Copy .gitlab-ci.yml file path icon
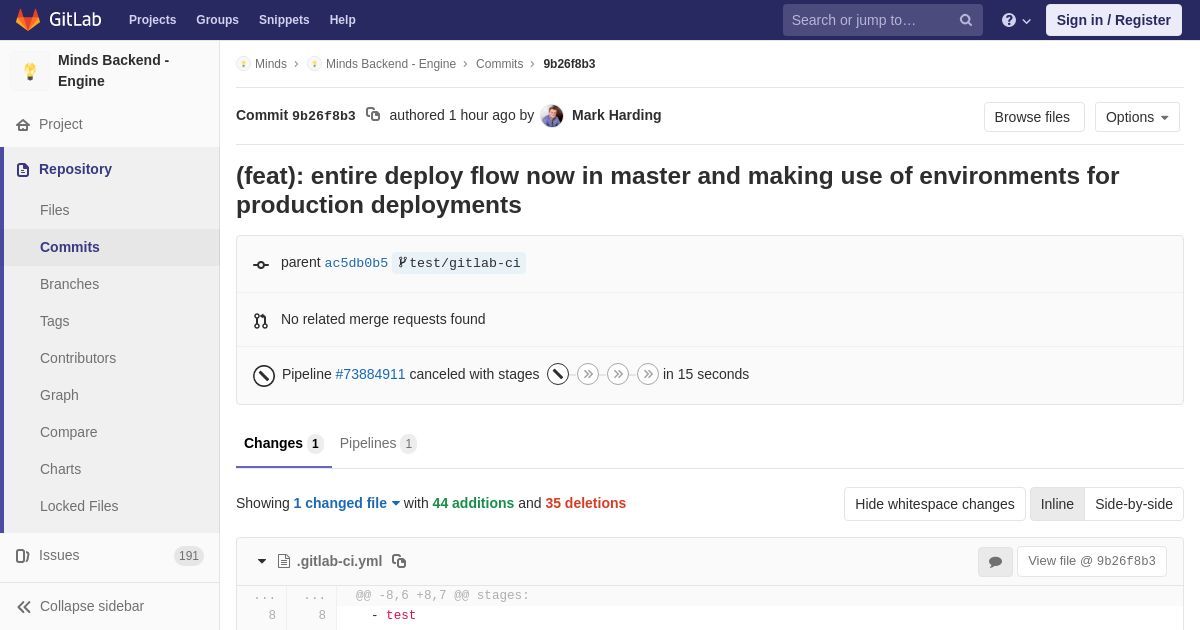The height and width of the screenshot is (630, 1200). 399,561
